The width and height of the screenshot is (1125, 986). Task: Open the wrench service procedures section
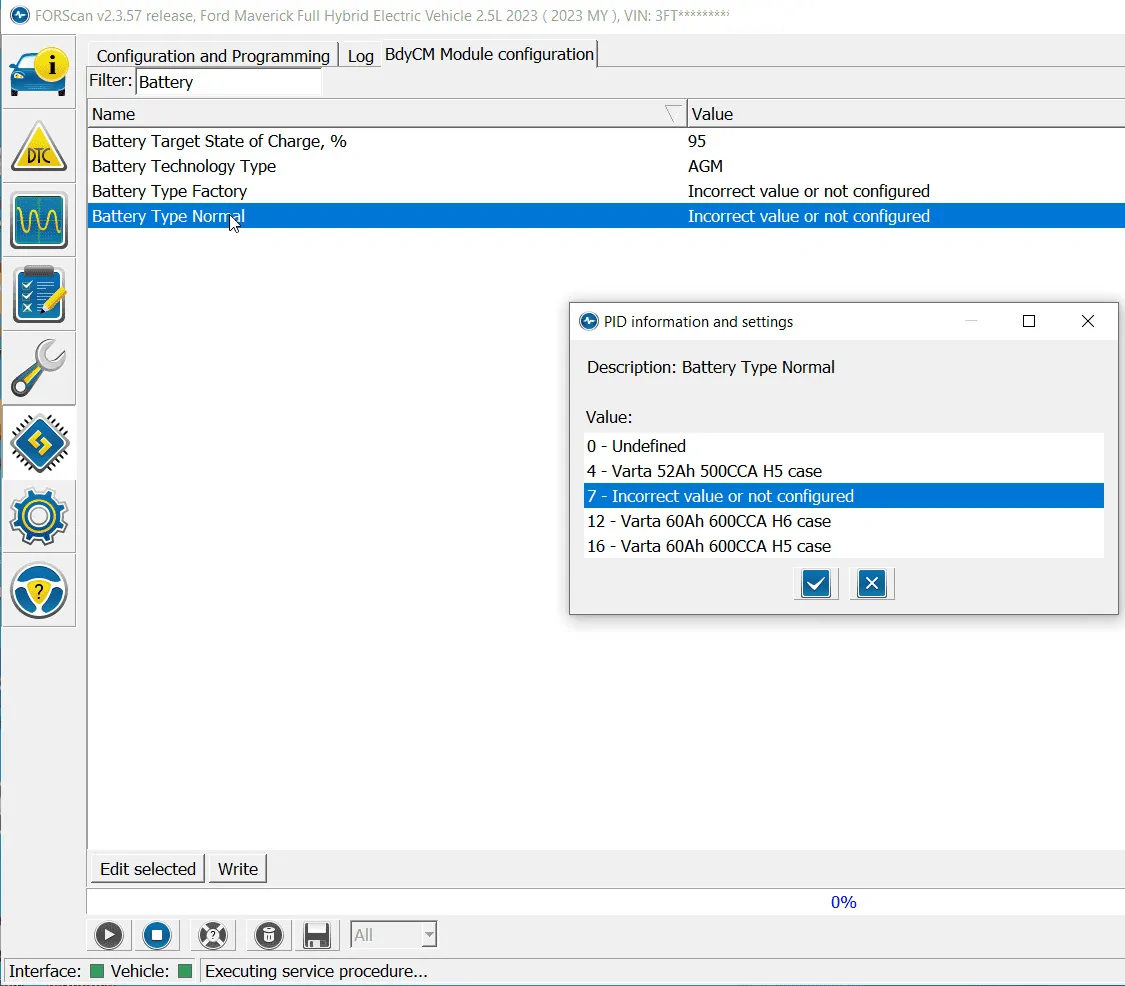click(x=39, y=368)
